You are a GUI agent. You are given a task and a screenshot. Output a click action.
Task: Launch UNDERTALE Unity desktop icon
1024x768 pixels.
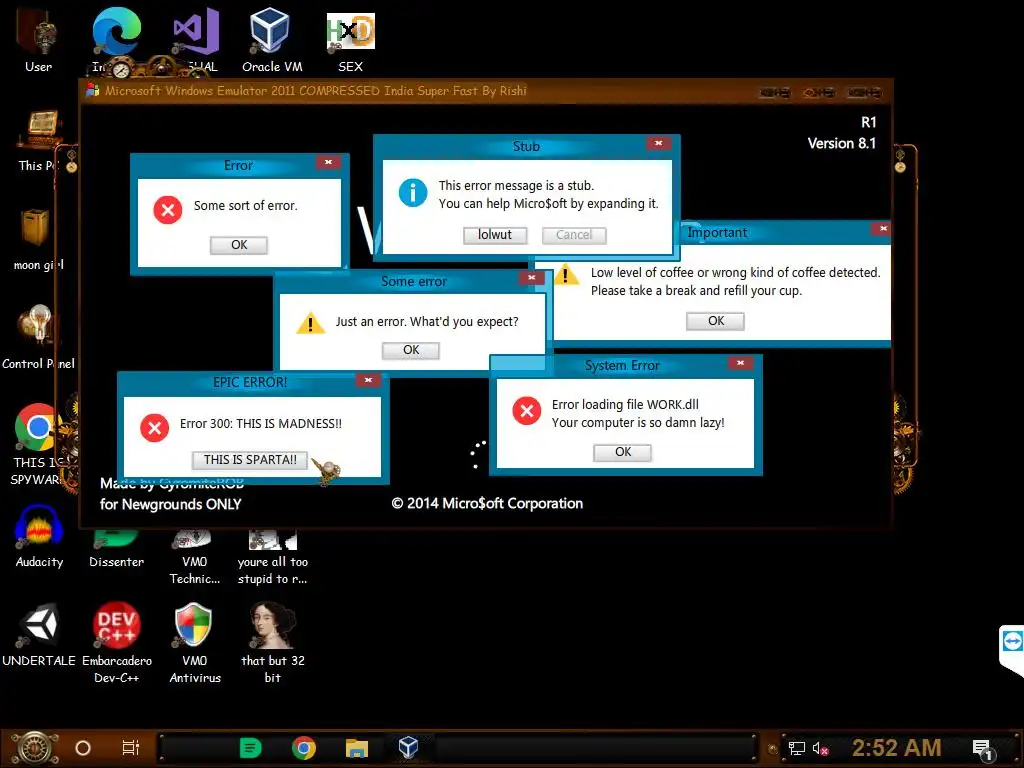(39, 633)
